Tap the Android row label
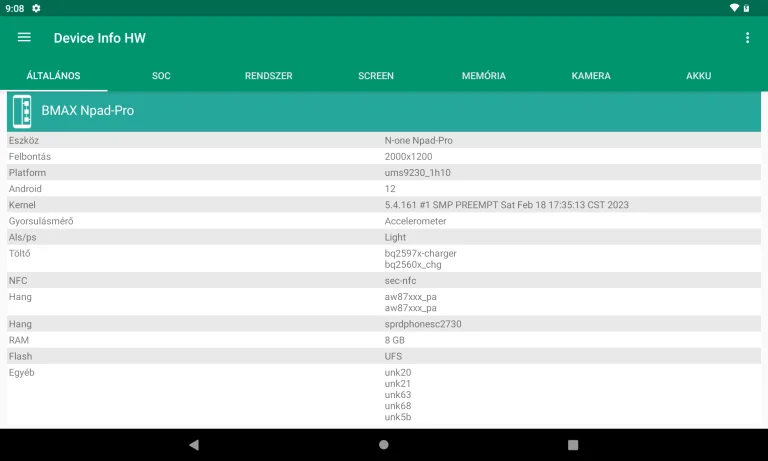This screenshot has width=768, height=461. [25, 189]
